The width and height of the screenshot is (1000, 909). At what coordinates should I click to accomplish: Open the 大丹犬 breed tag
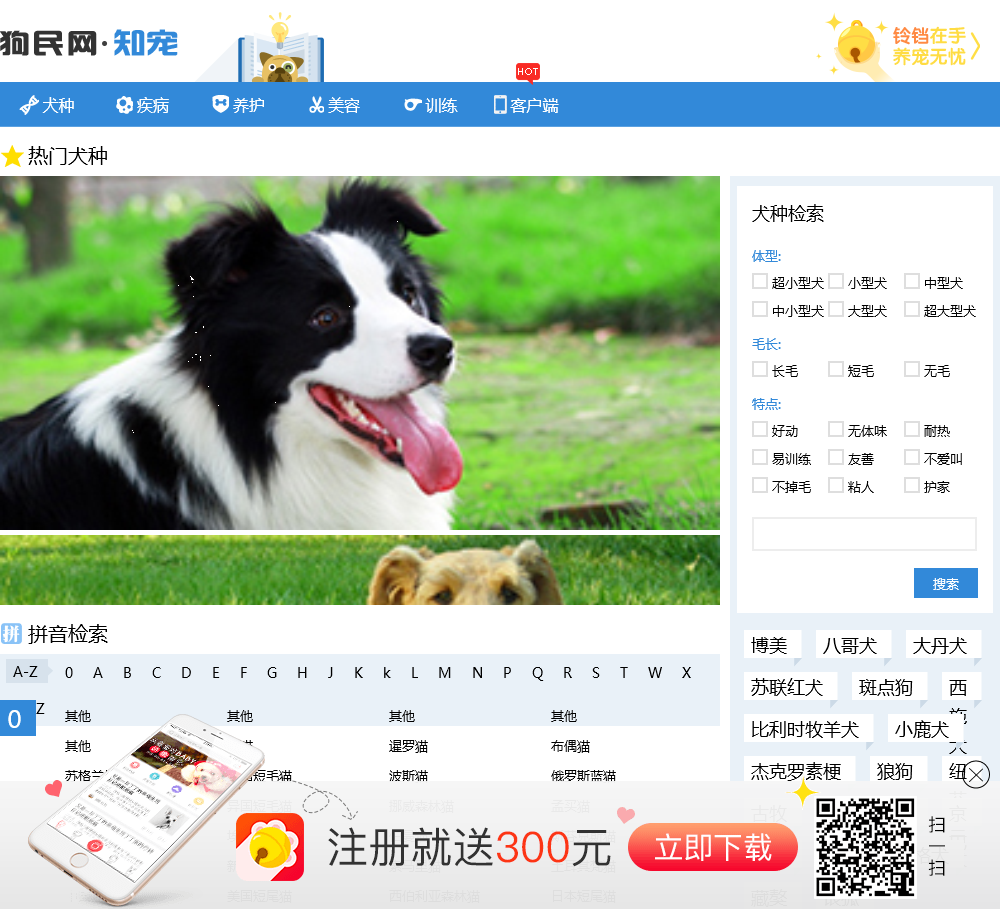click(x=943, y=646)
